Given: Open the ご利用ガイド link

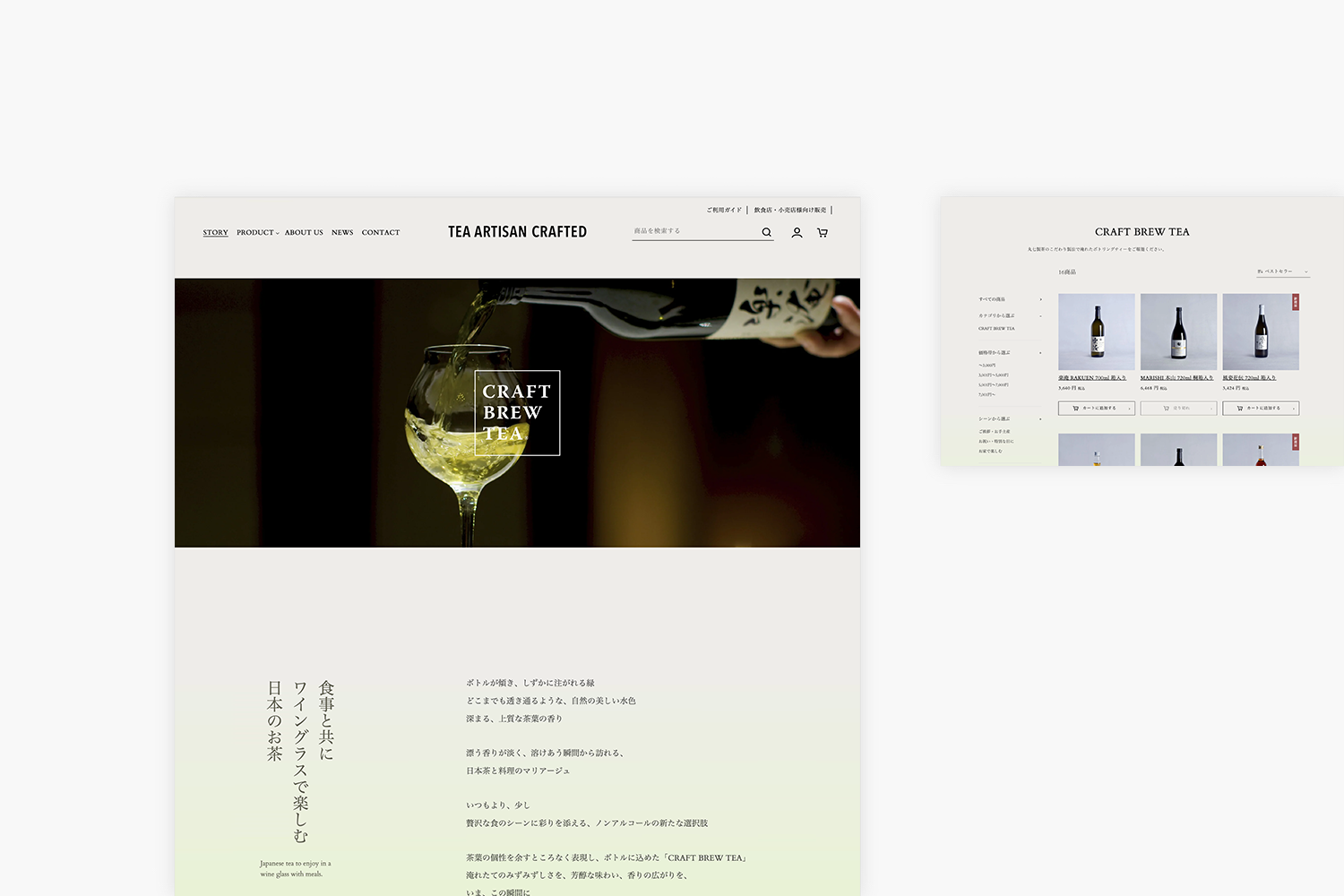Looking at the screenshot, I should coord(722,210).
